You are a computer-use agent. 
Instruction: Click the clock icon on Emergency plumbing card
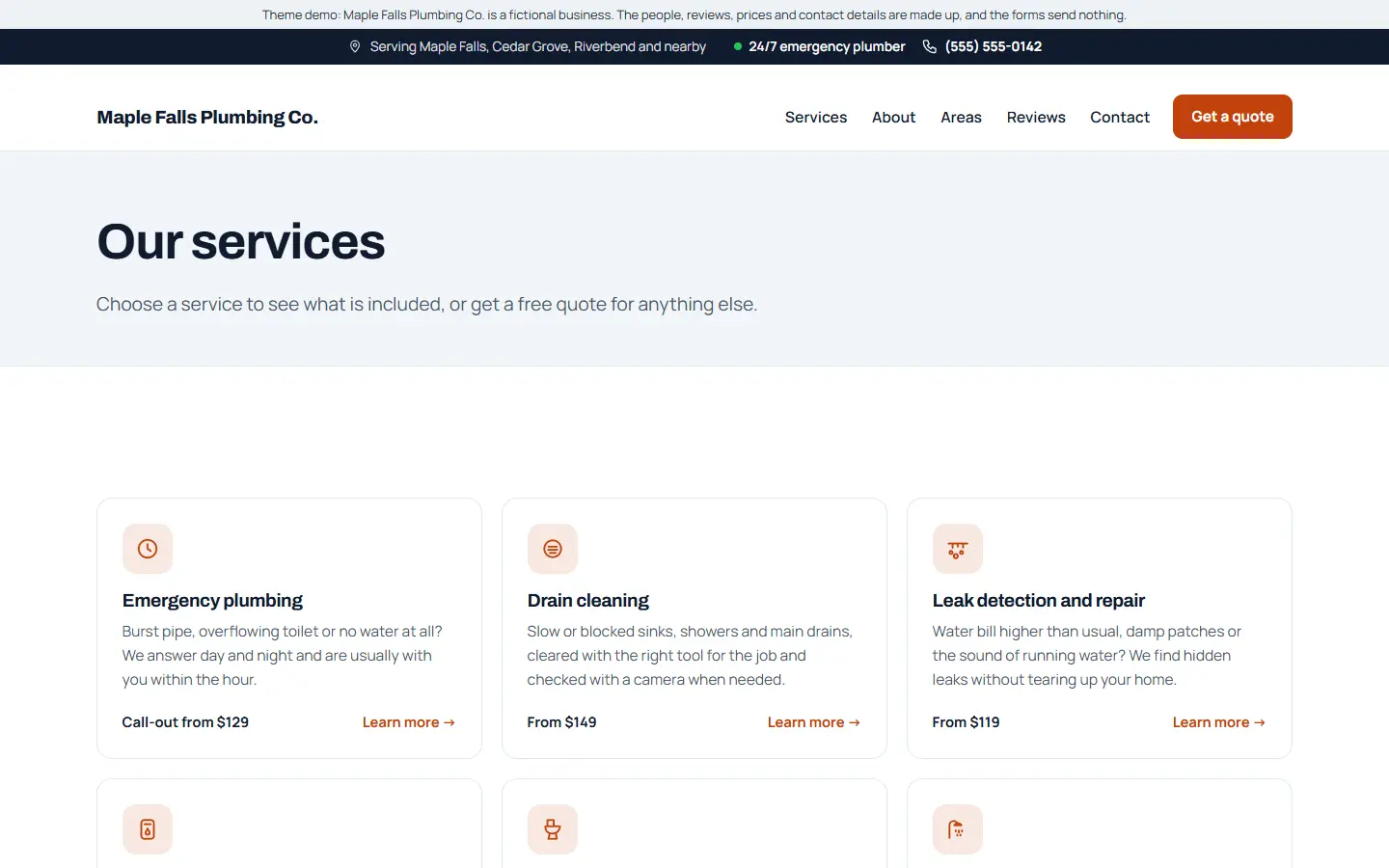tap(148, 549)
